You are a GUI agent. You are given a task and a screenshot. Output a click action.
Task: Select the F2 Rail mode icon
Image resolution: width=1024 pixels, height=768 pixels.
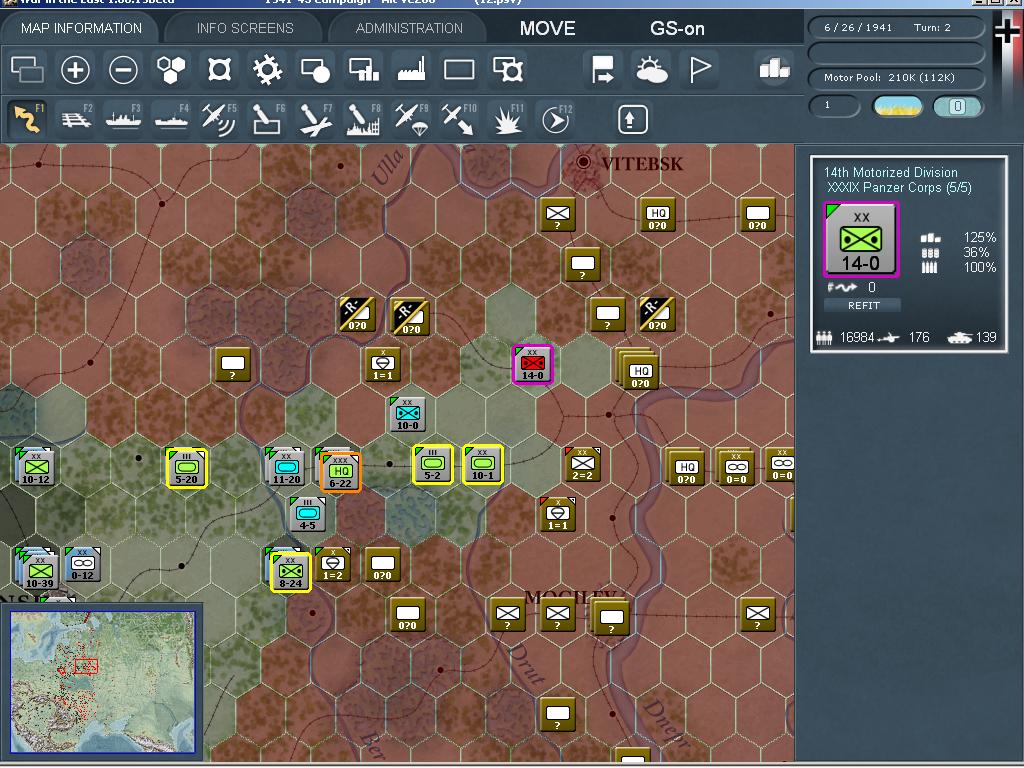click(76, 119)
